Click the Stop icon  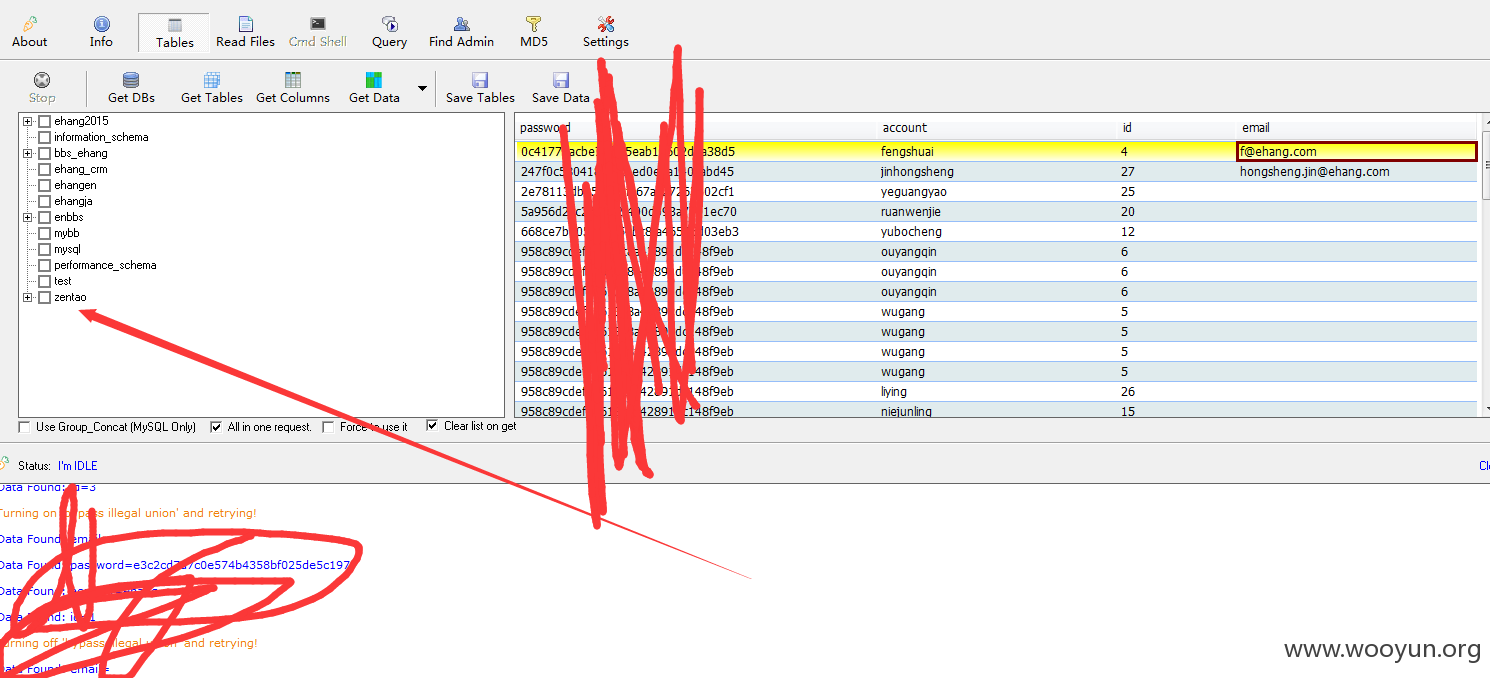point(42,80)
